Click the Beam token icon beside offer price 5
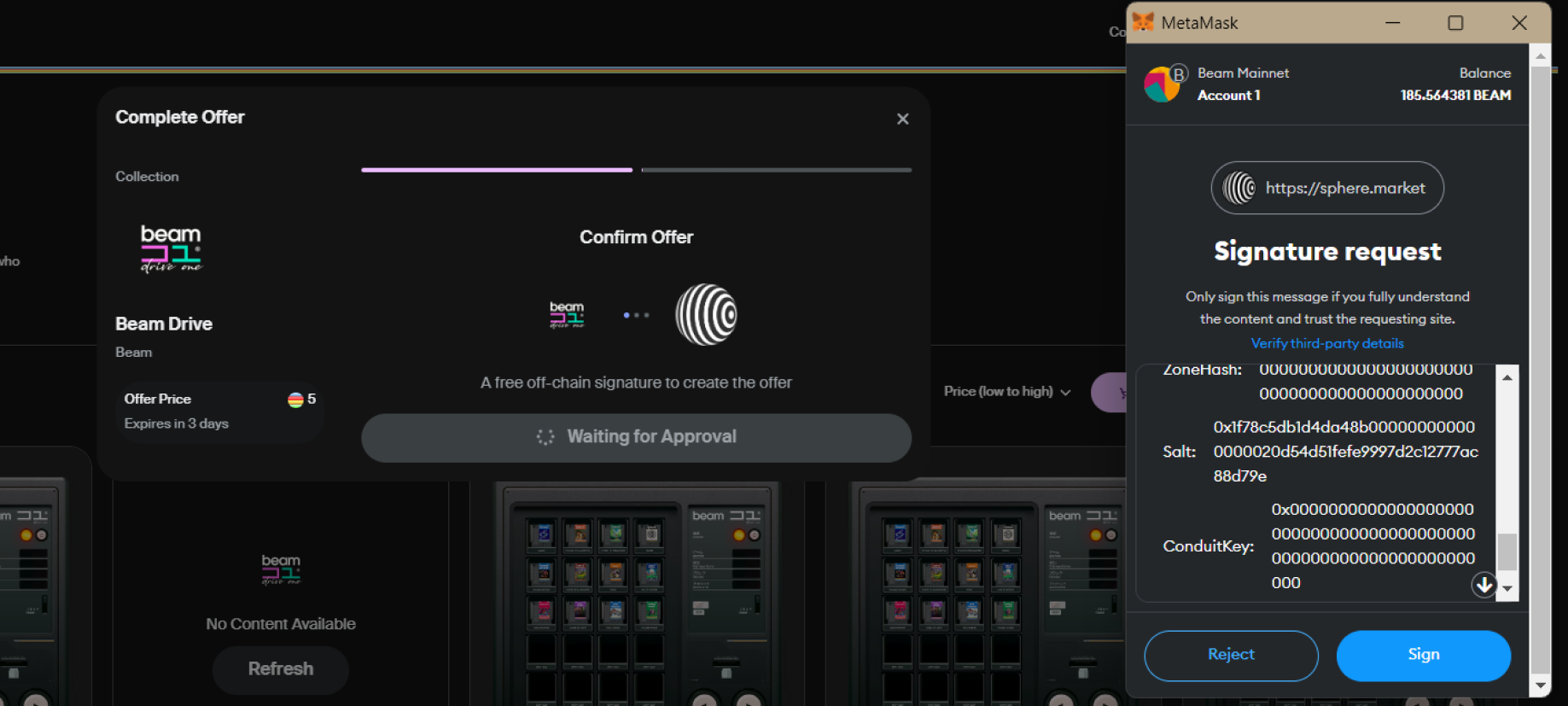The width and height of the screenshot is (1568, 706). point(295,400)
